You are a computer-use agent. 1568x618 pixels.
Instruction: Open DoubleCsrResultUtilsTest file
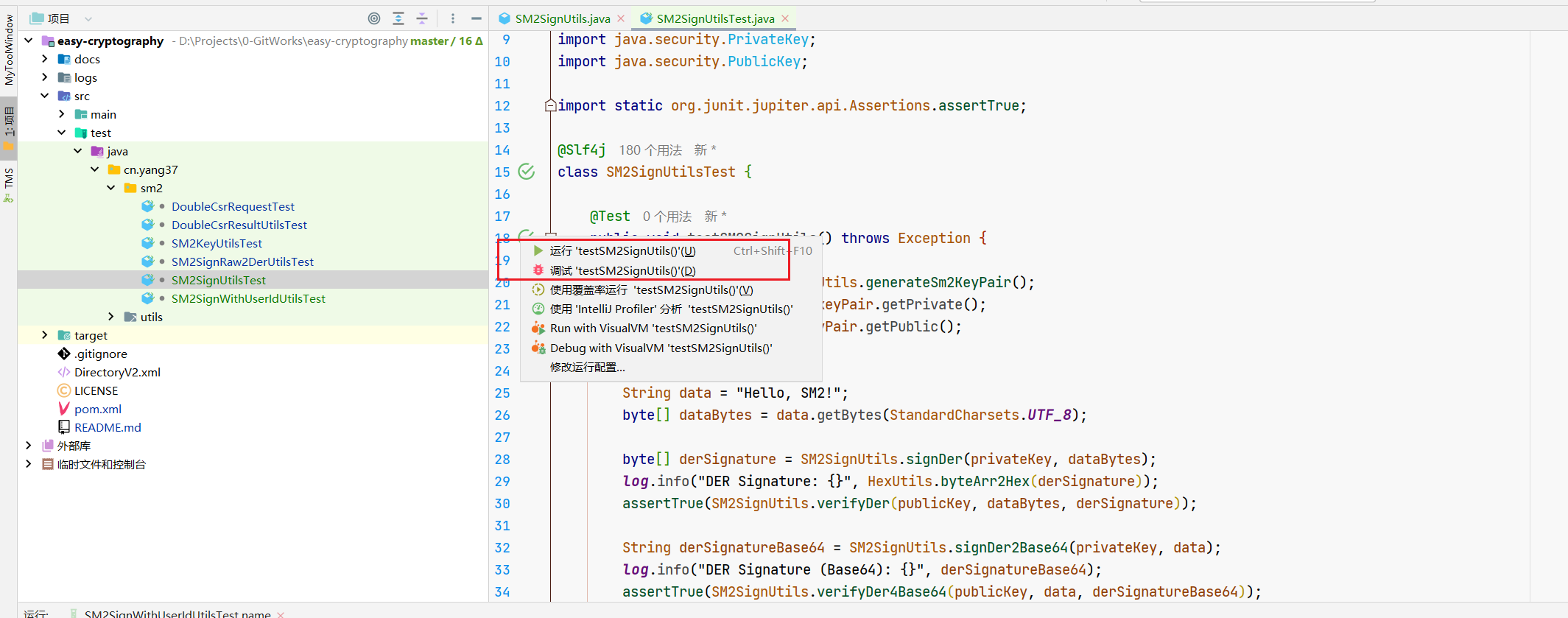[x=239, y=225]
